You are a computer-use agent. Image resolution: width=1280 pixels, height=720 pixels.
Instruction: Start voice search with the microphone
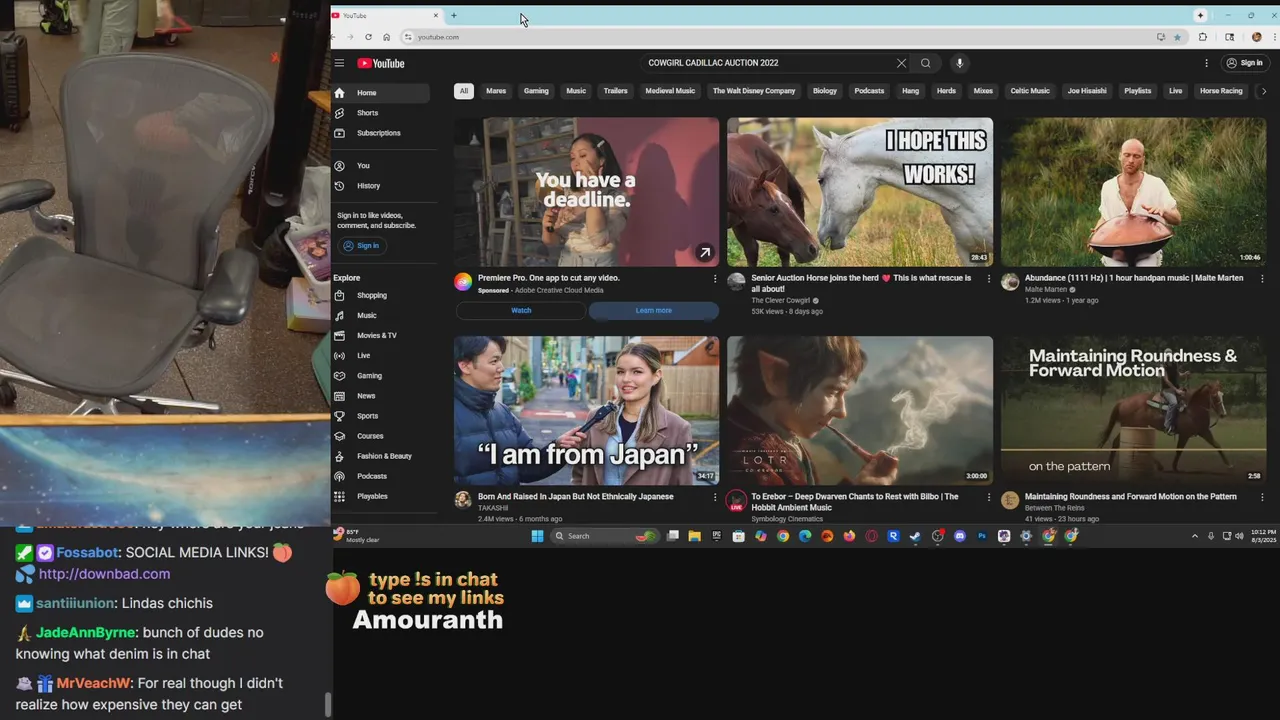click(x=959, y=63)
